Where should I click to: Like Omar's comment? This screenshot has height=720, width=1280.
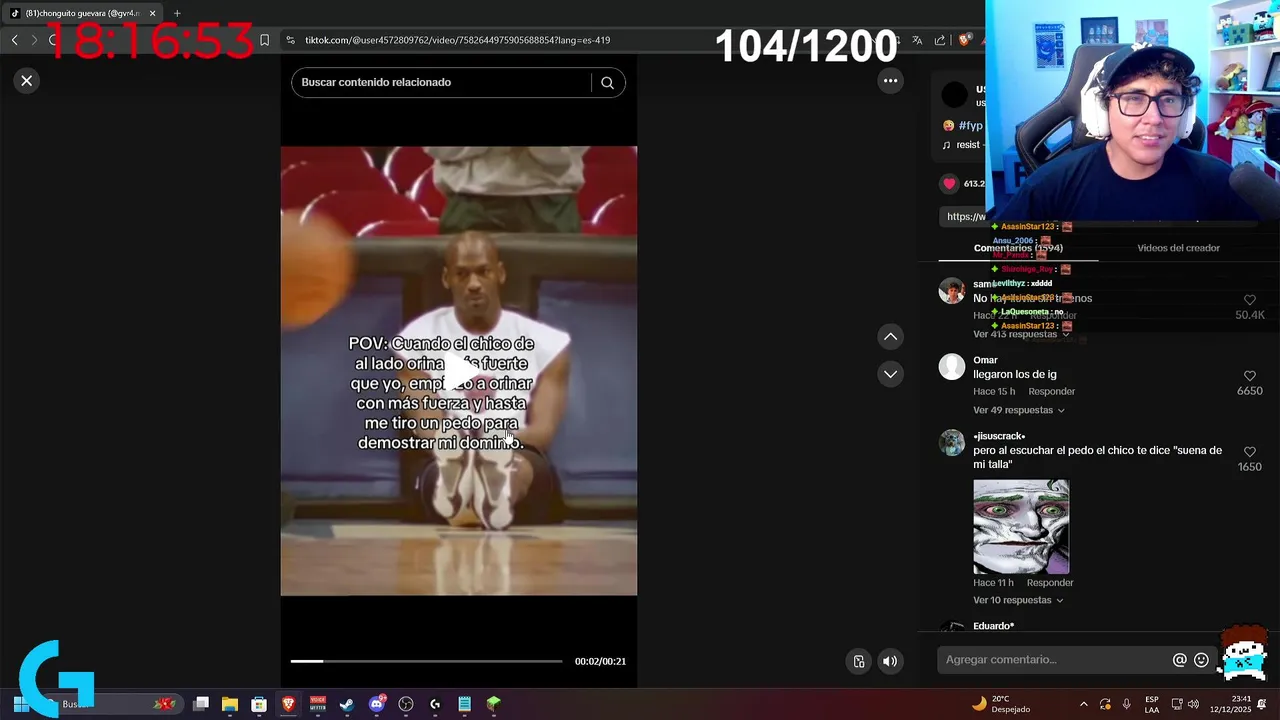(1249, 376)
